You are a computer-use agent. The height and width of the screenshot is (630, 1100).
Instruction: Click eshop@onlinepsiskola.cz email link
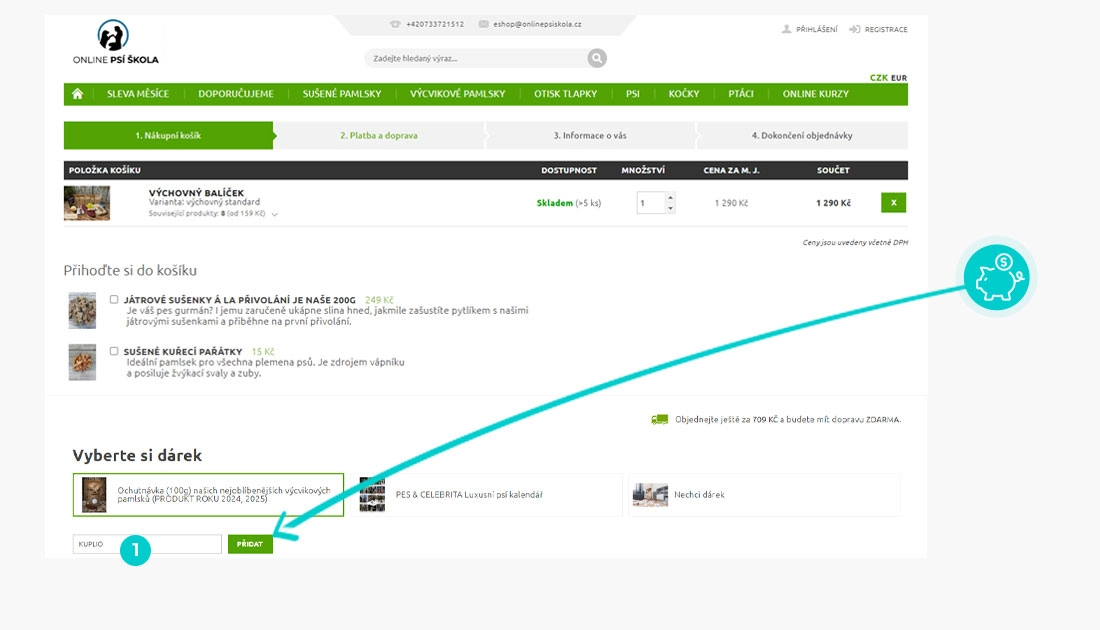click(x=537, y=24)
